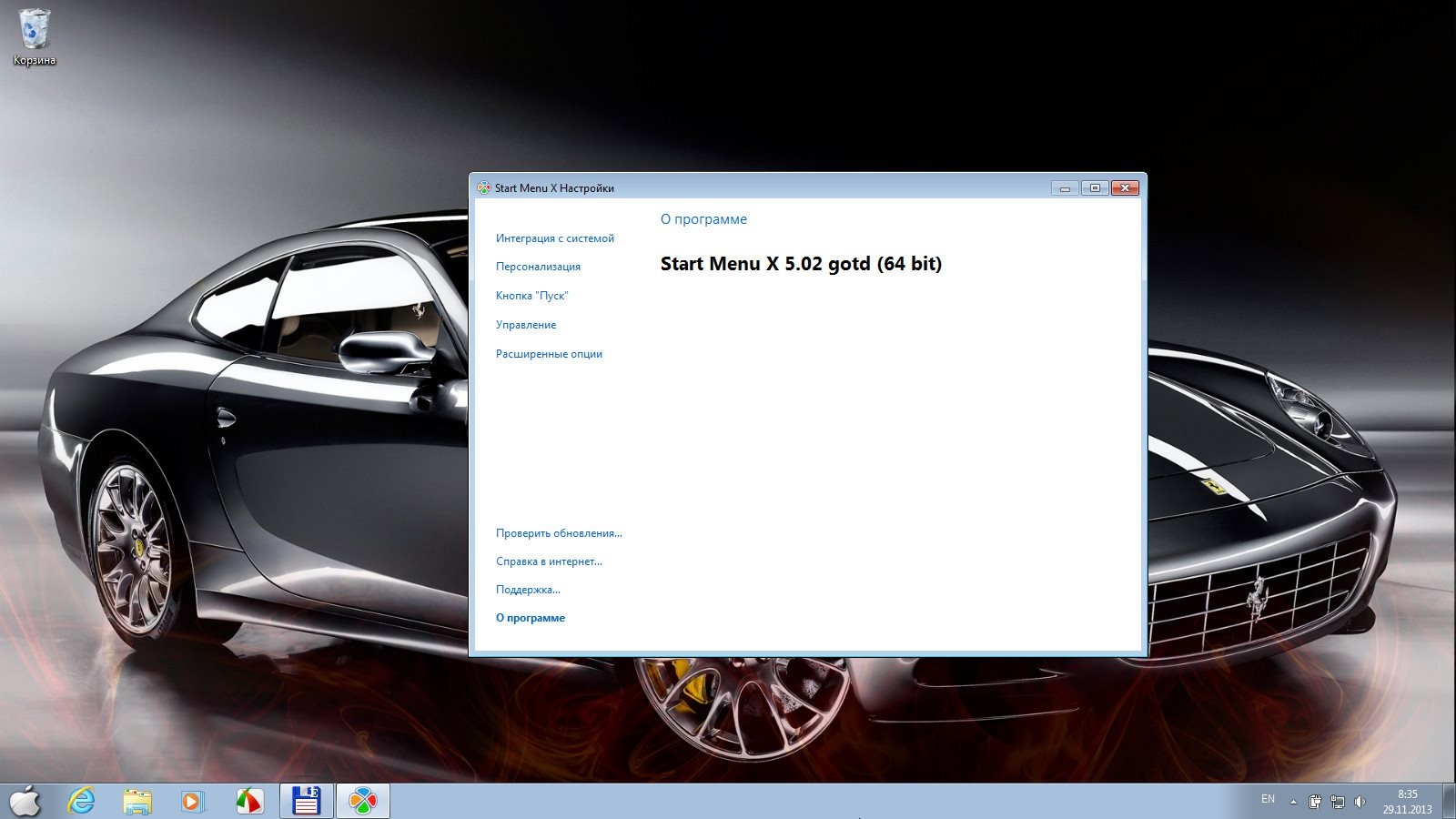The width and height of the screenshot is (1456, 819).
Task: Select Кнопка "Пуск" in the sidebar
Action: (531, 296)
